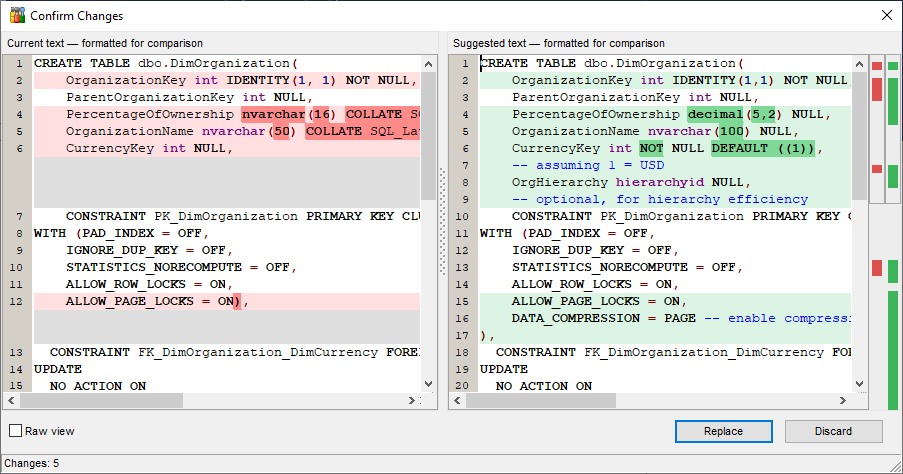Screen dimensions: 903x474
Task: Click 'IGNORE_DUP_KEY = OFF' in Suggested text pane
Action: [x=591, y=251]
